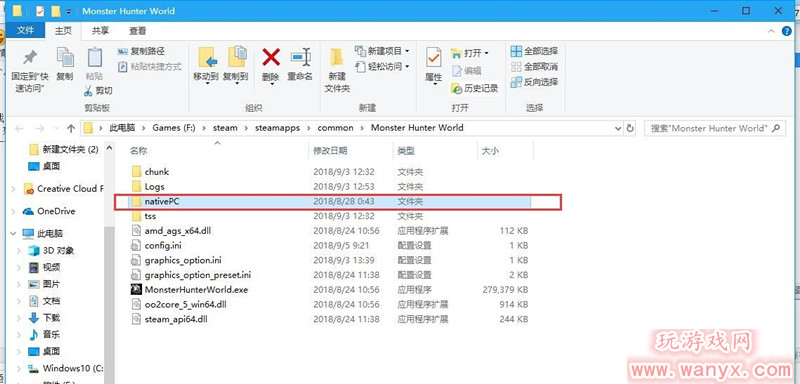Switch to Share (共享) tab
The image size is (800, 384).
pyautogui.click(x=101, y=31)
